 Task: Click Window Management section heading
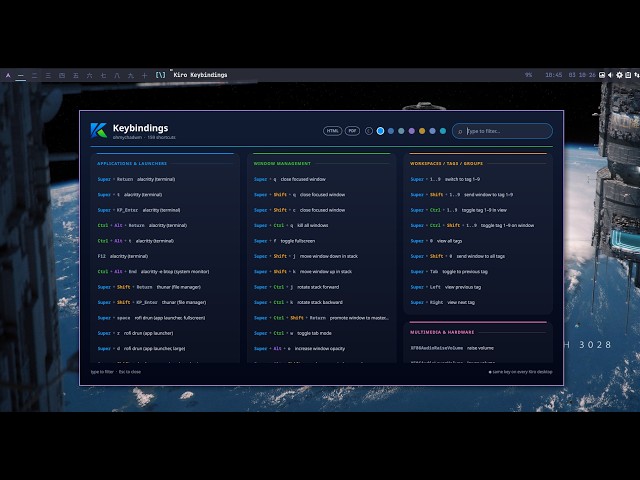282,163
